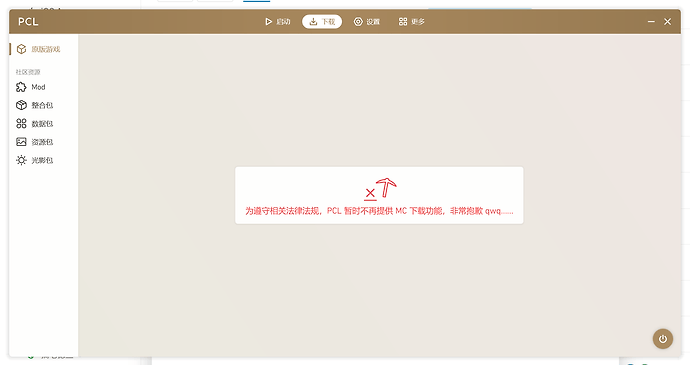Select 原版游戏 in the sidebar
The image size is (690, 365).
tap(44, 49)
